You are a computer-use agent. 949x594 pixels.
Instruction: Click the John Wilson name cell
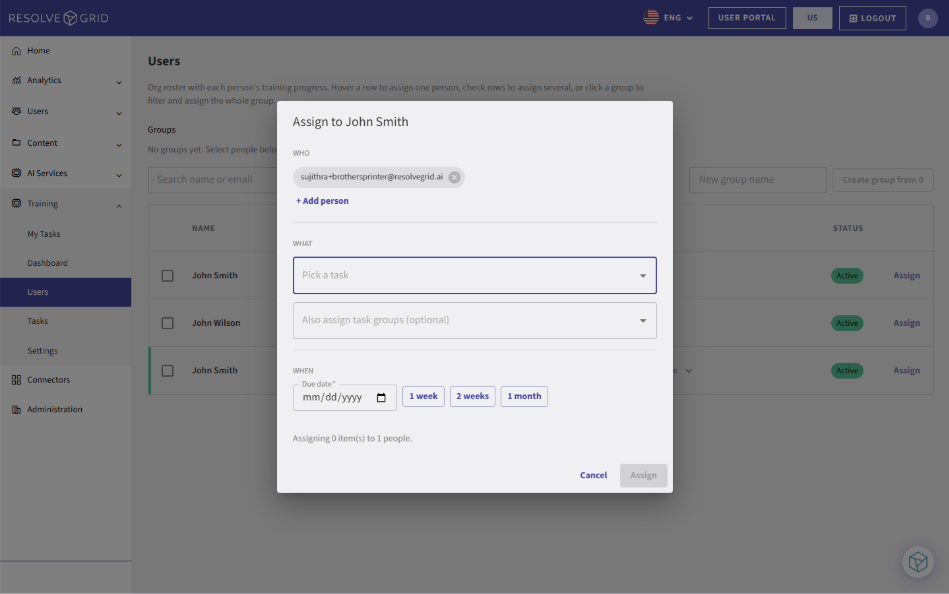[216, 323]
